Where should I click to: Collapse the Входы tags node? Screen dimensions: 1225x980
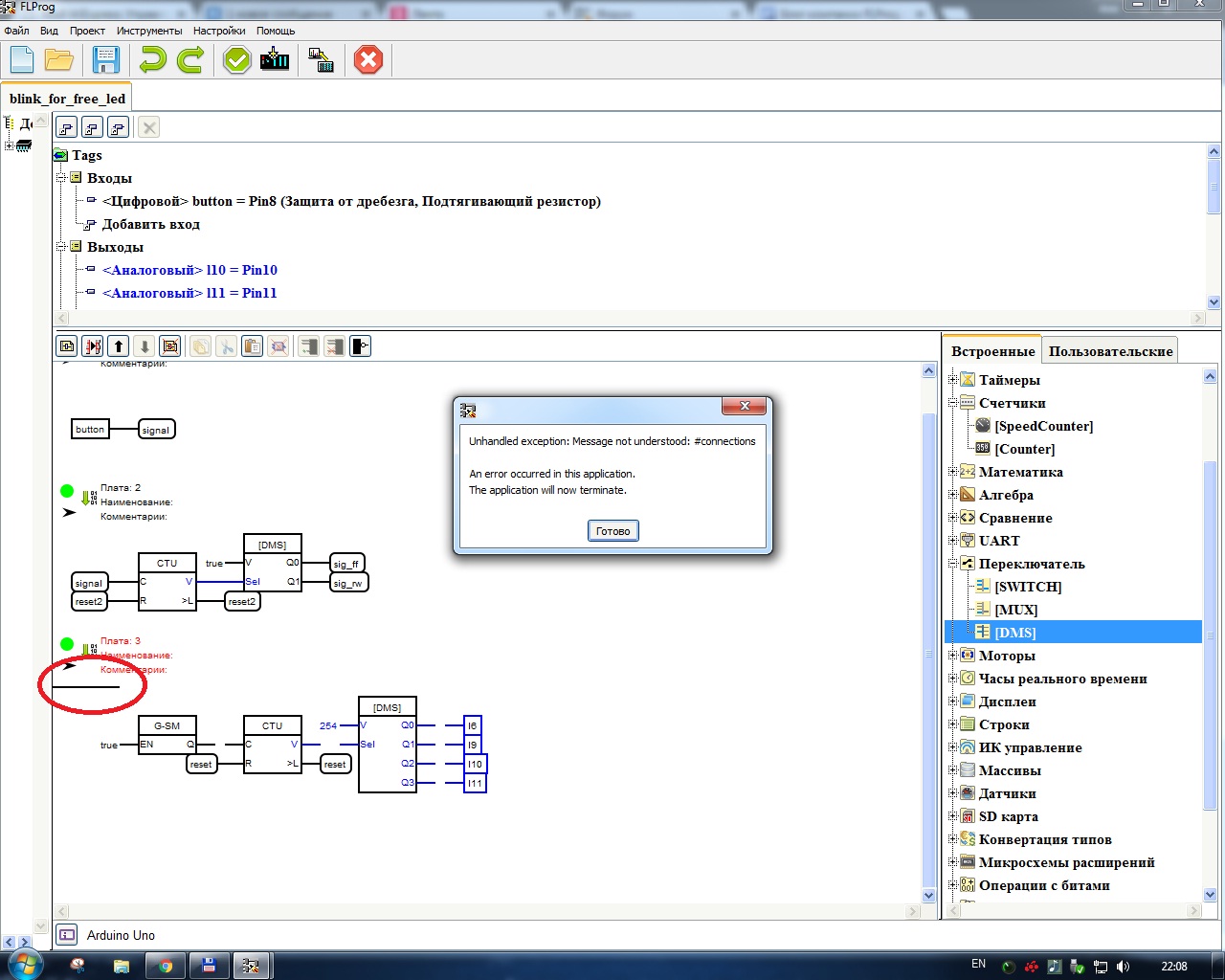pyautogui.click(x=61, y=178)
